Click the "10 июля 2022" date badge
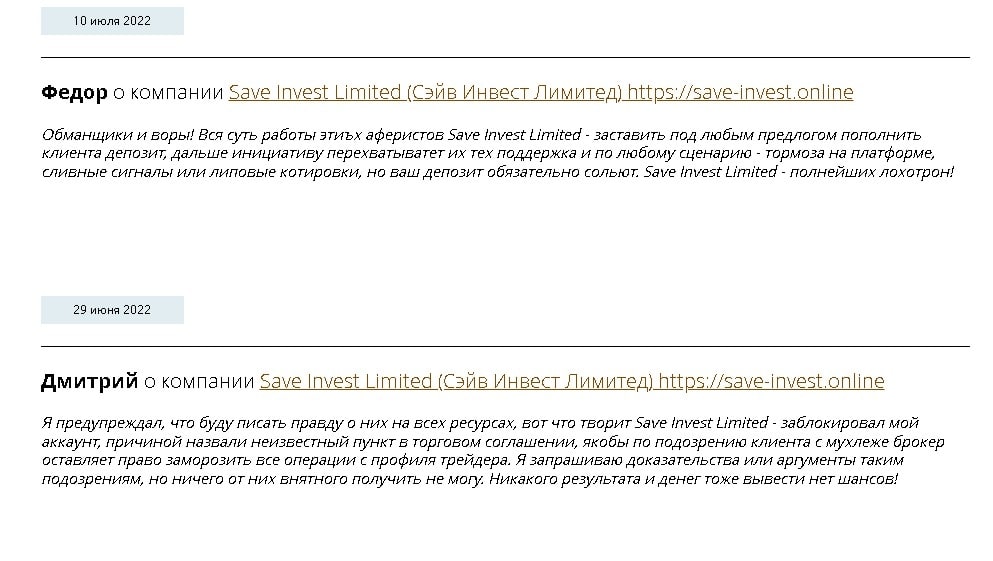 click(112, 21)
